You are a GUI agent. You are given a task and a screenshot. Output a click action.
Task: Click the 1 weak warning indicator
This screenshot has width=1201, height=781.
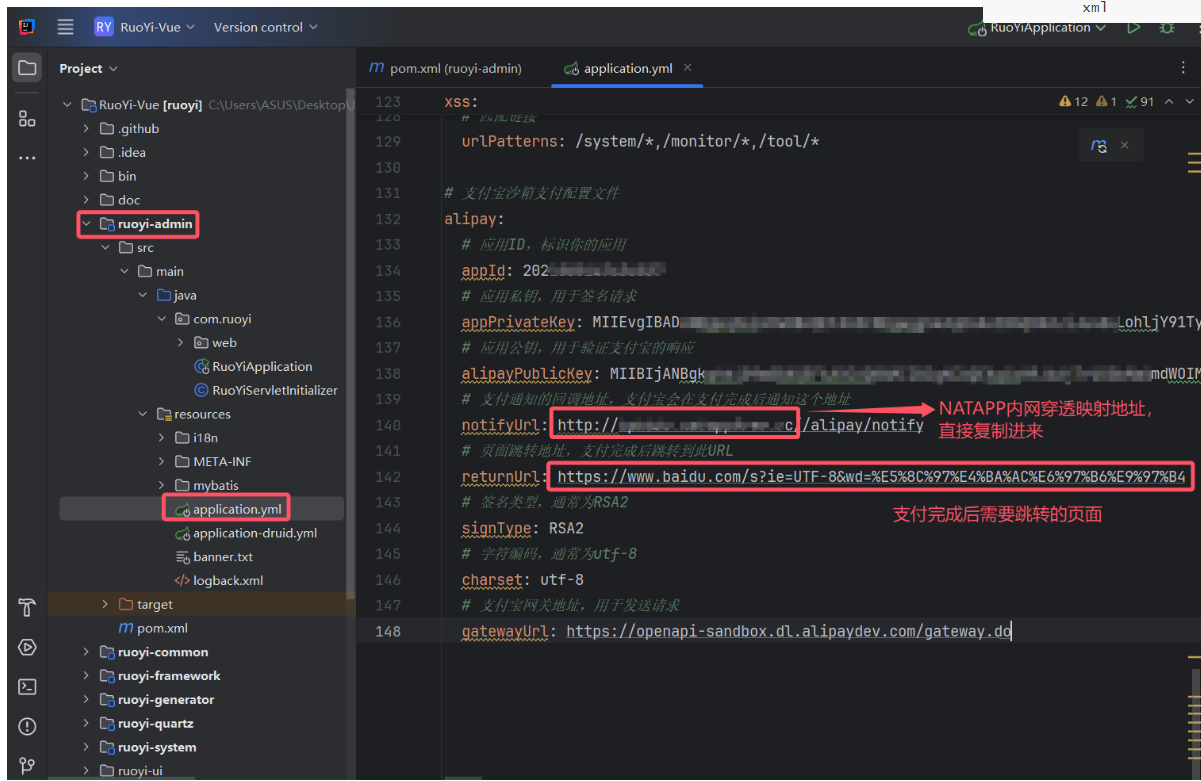pyautogui.click(x=1106, y=101)
